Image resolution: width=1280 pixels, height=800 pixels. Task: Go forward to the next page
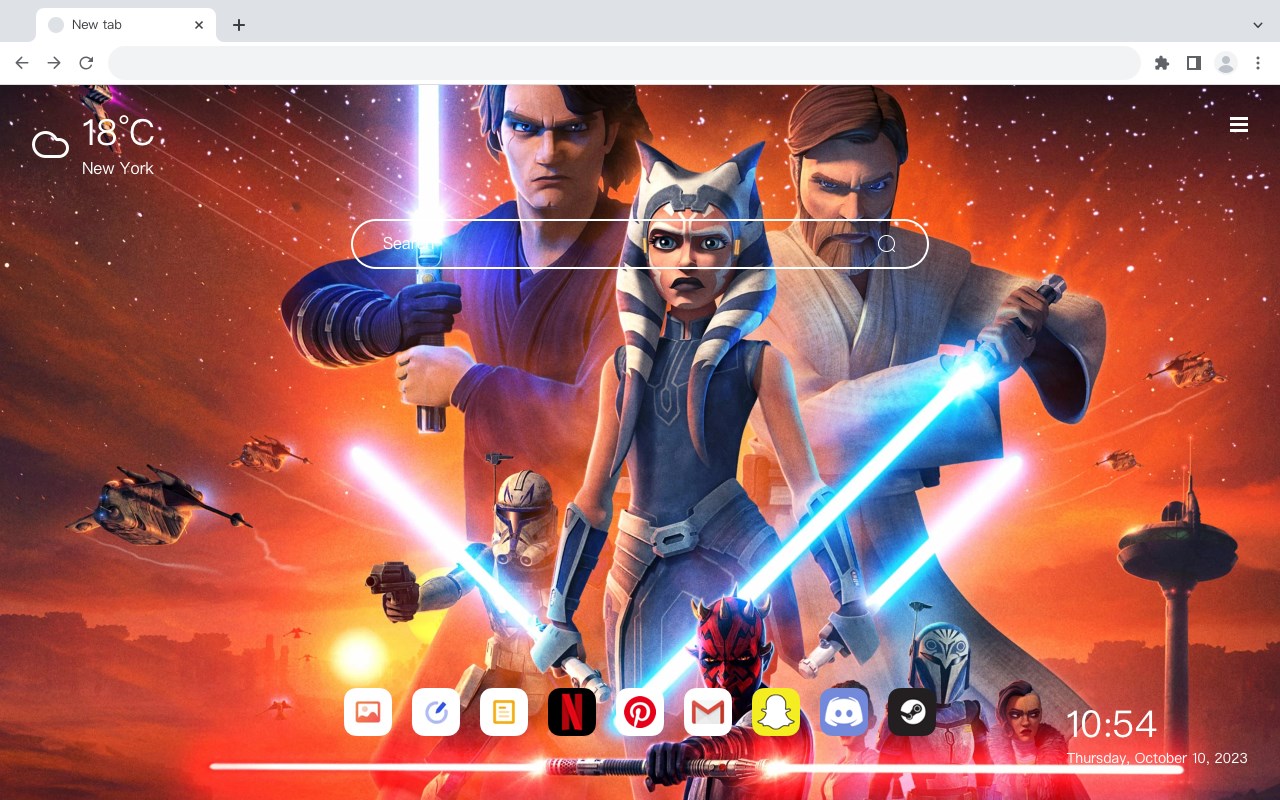[54, 63]
